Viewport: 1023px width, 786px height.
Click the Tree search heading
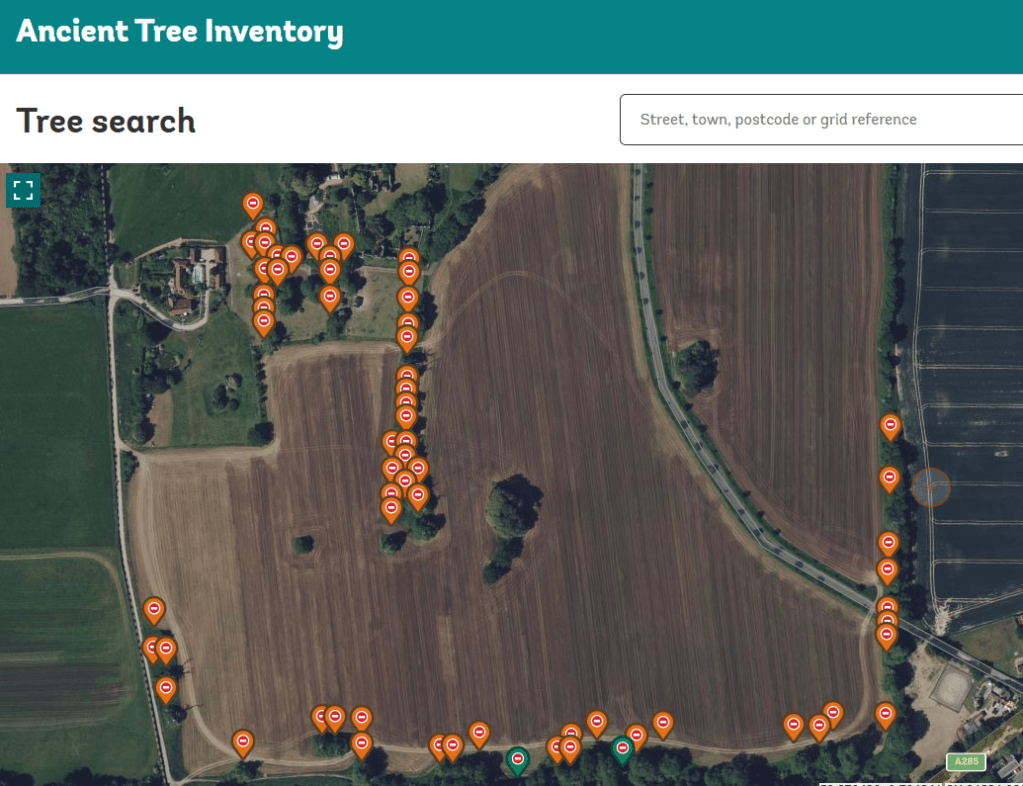click(106, 121)
